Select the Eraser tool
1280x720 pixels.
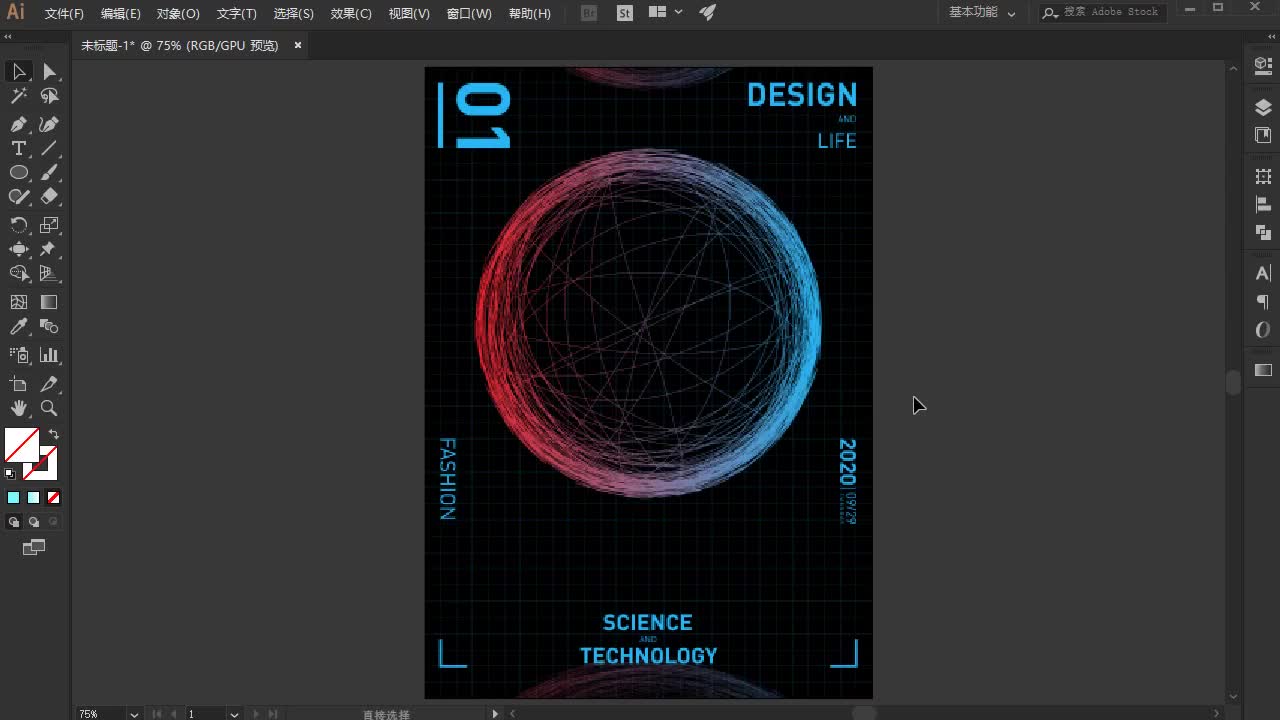point(49,197)
